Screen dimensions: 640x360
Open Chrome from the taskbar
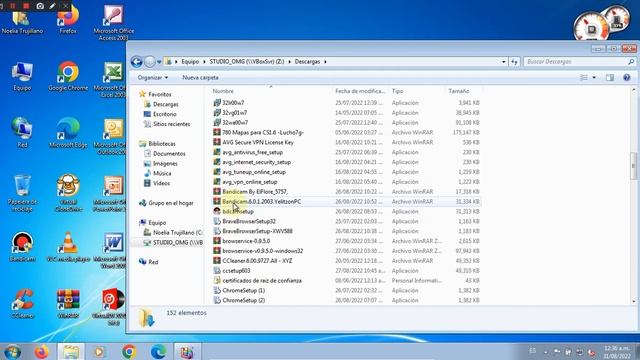coord(129,352)
